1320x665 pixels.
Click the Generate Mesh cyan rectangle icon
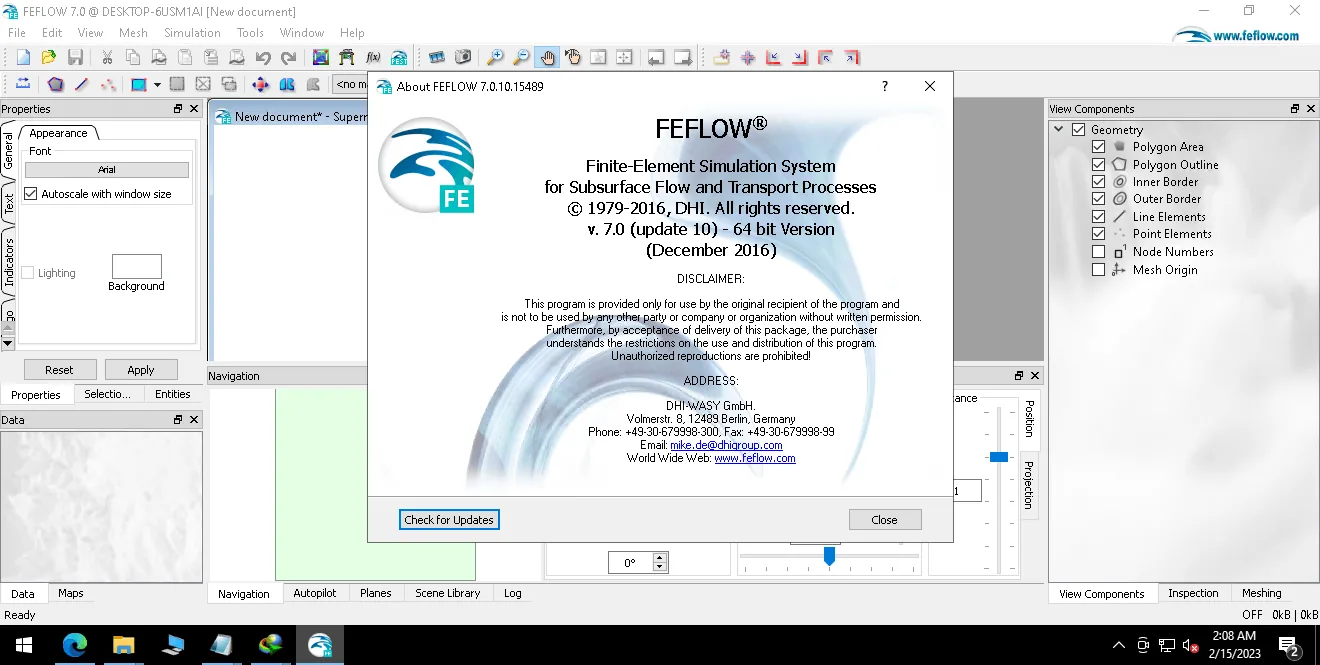point(139,85)
